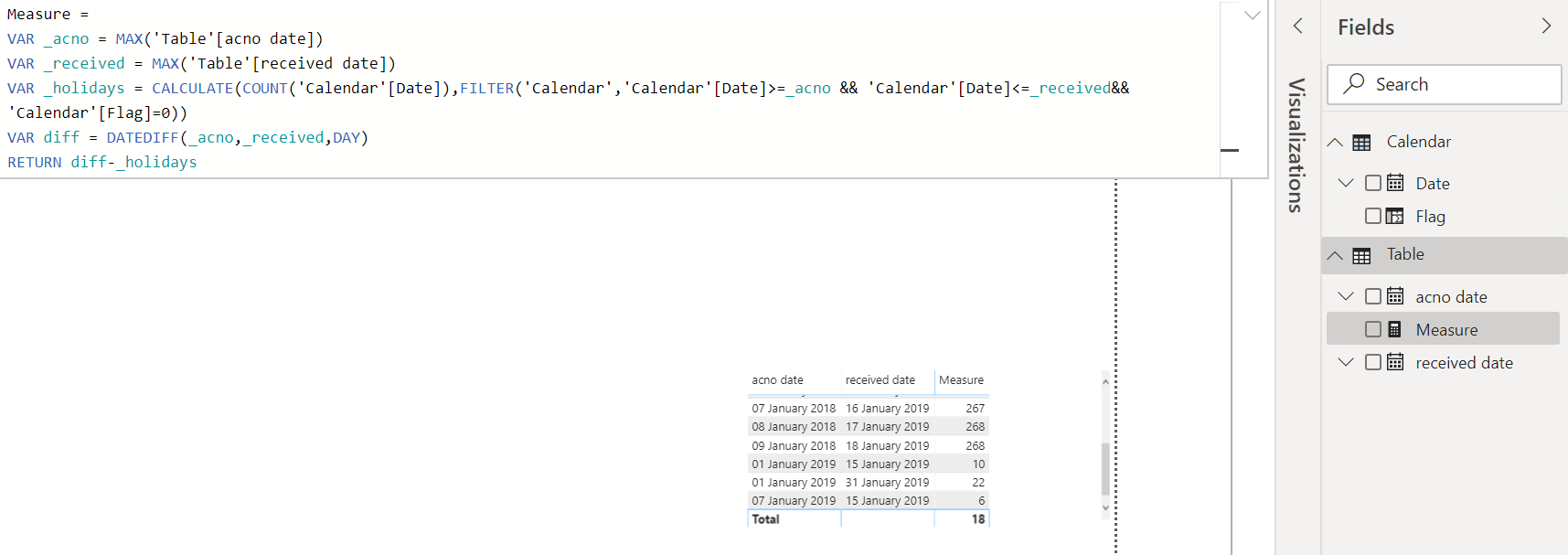Select the 09 January 2018 cell
Image resolution: width=1568 pixels, height=555 pixels.
[794, 446]
